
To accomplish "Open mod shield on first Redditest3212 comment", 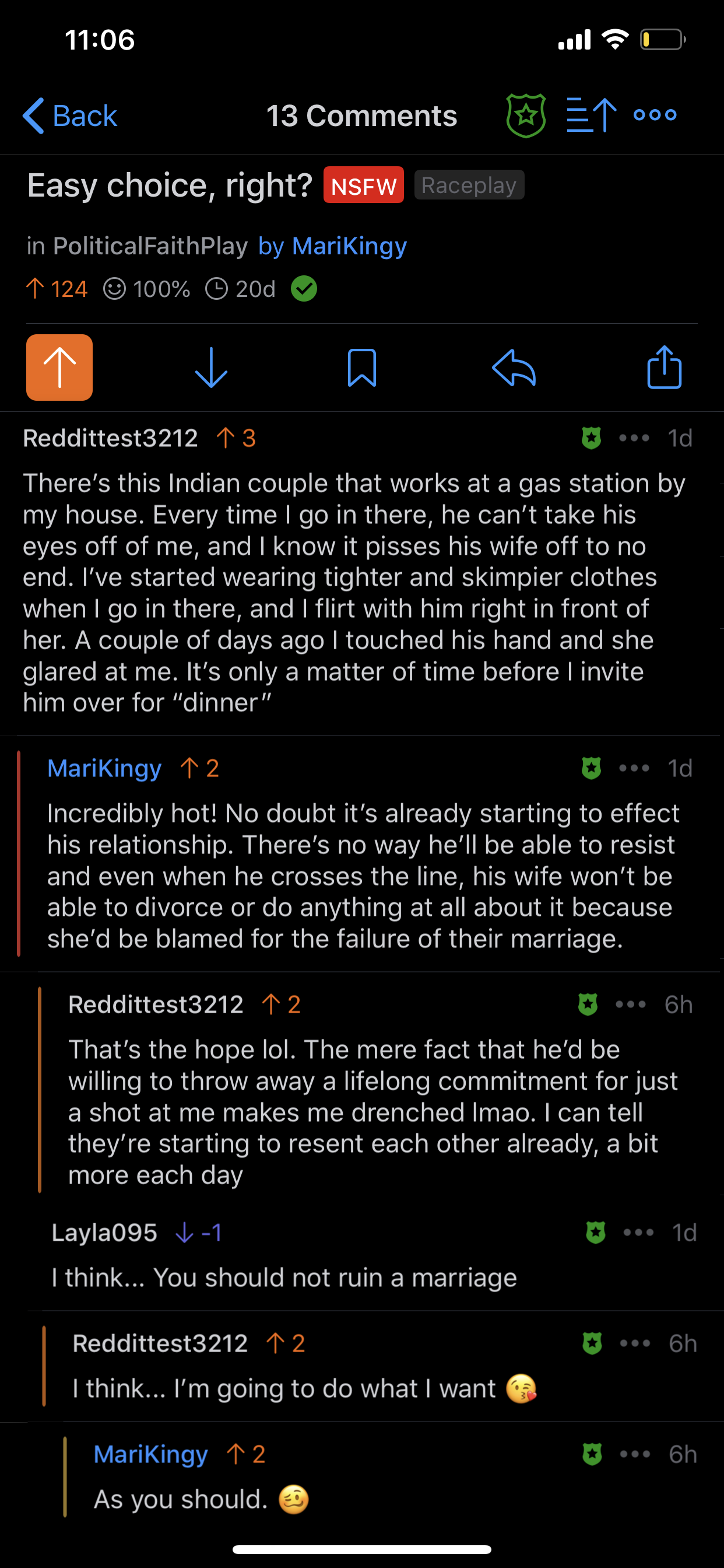I will point(591,438).
